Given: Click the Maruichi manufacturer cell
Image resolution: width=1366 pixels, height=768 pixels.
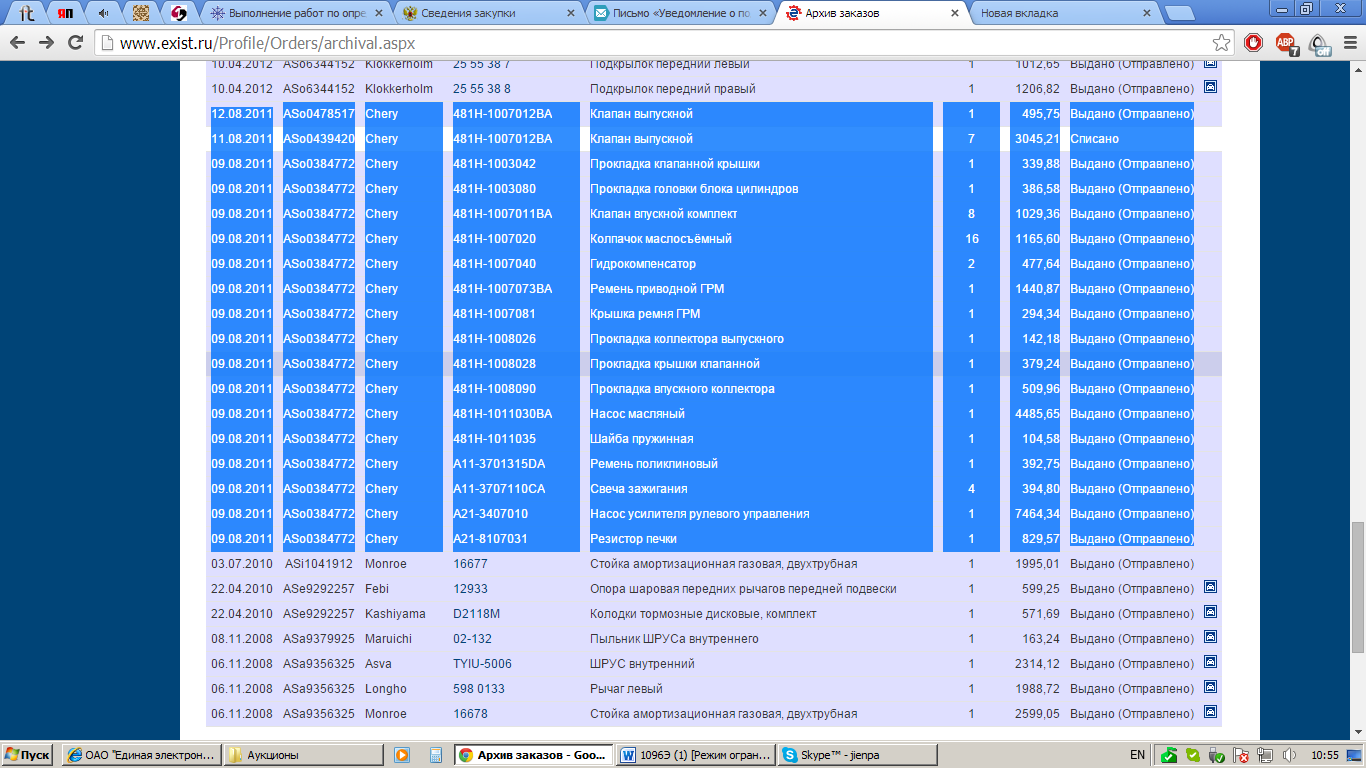Looking at the screenshot, I should click(x=389, y=638).
